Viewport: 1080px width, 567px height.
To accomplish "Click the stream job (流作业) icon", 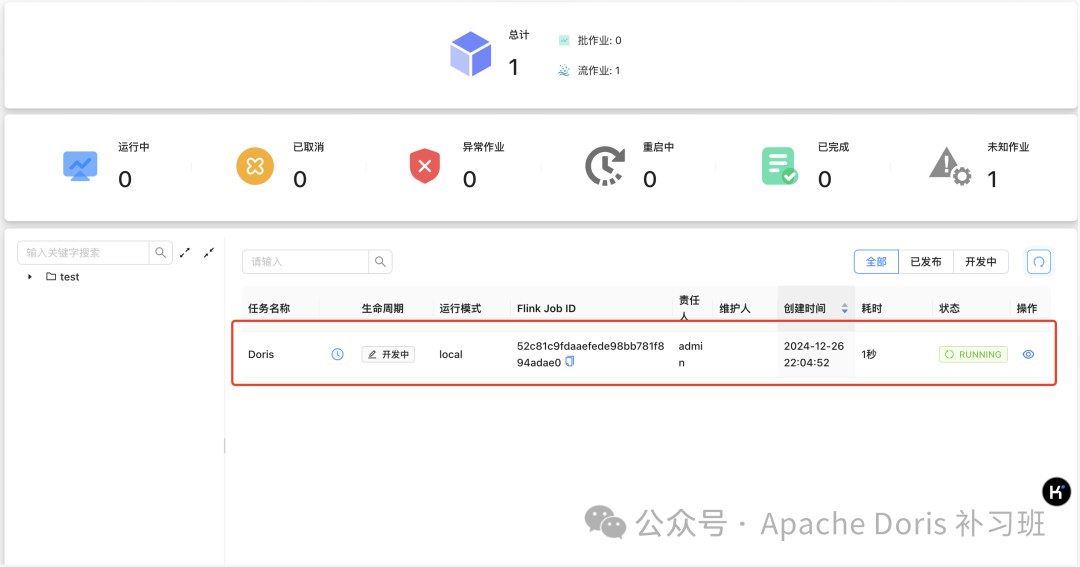I will point(564,70).
